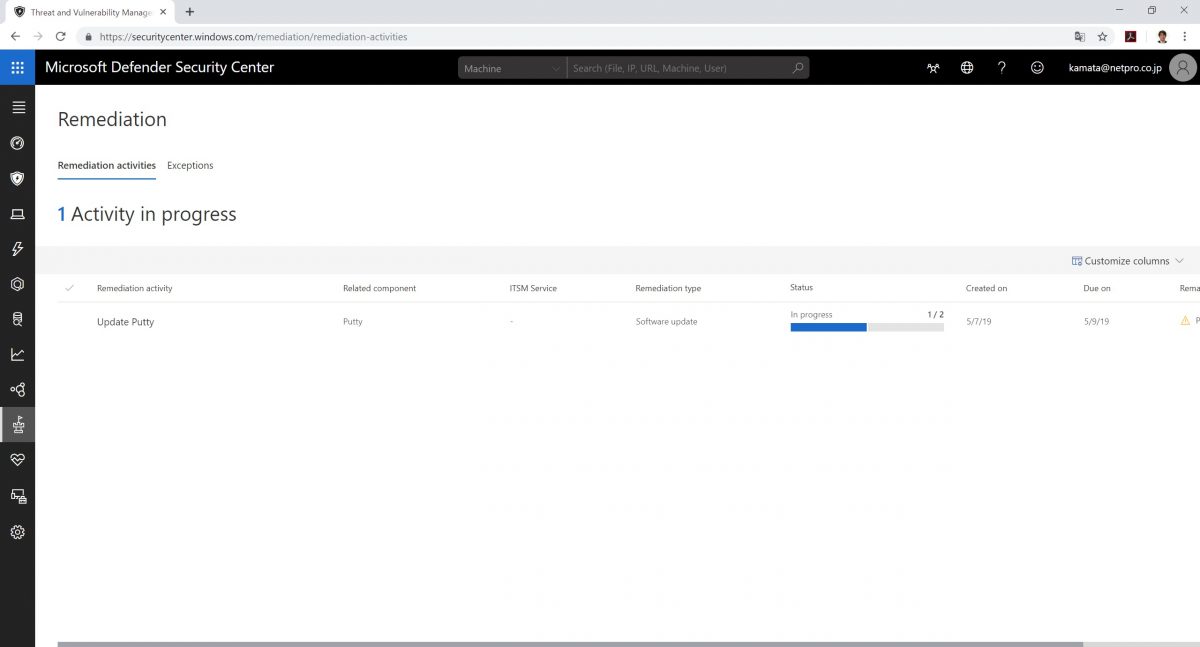
Task: Open the partners connected-nodes icon in sidebar
Action: [17, 390]
